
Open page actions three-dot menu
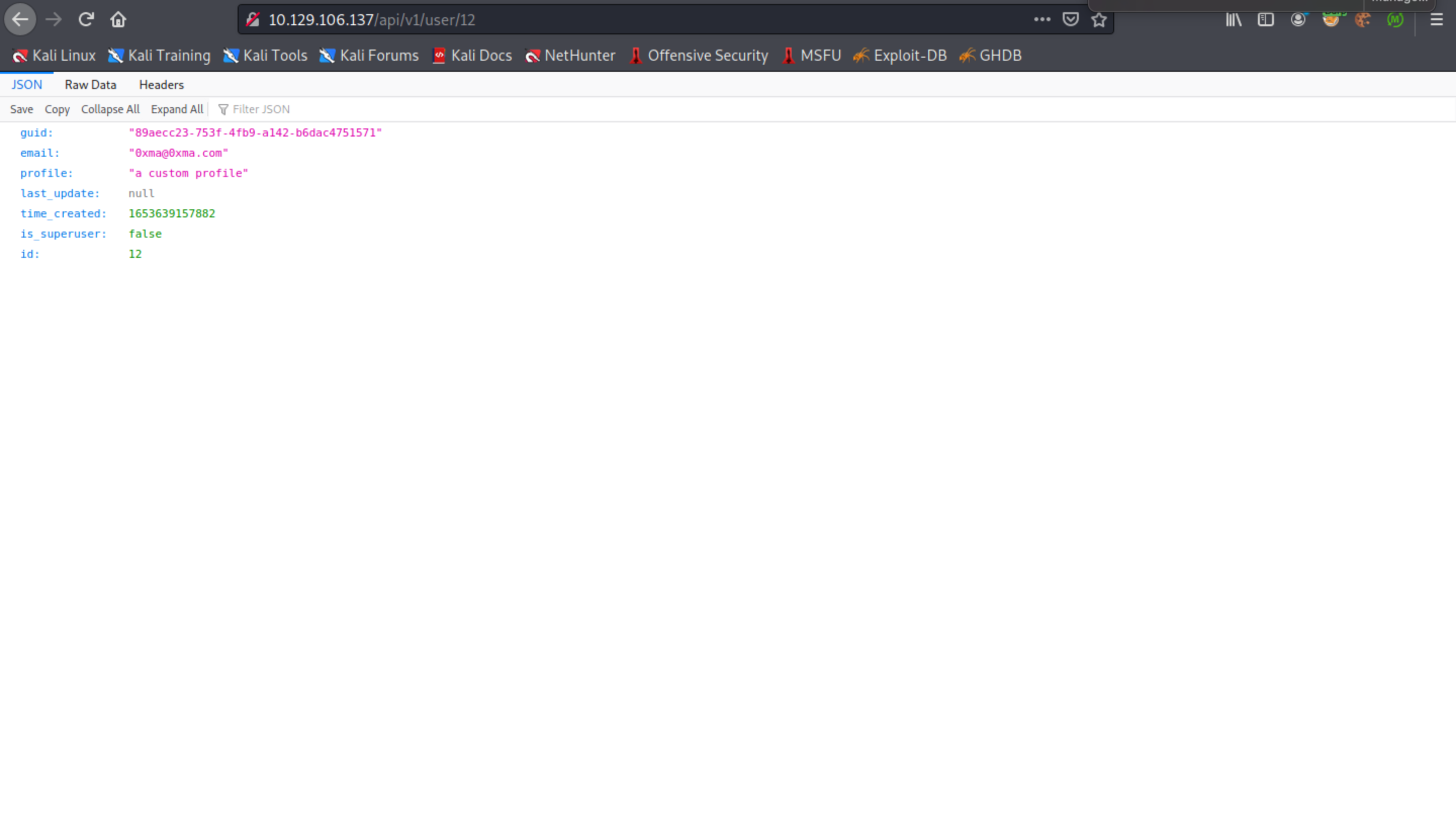click(1041, 20)
